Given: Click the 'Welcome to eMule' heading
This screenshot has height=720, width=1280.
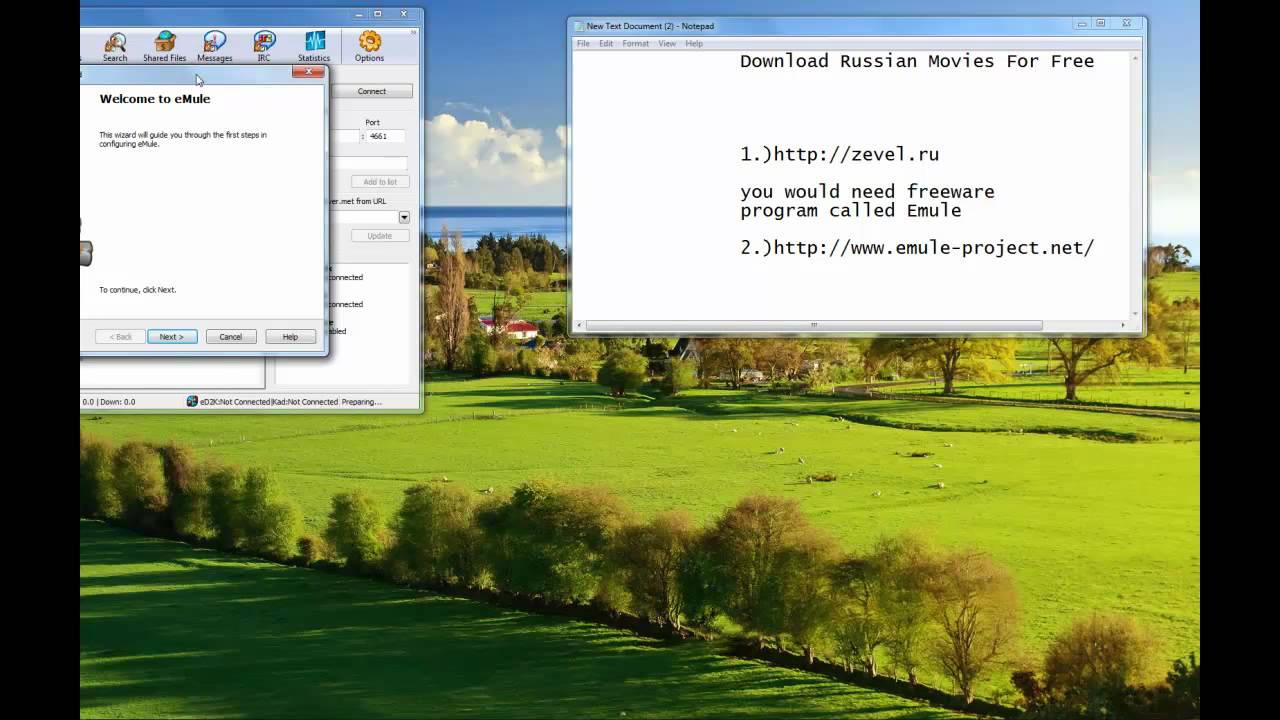Looking at the screenshot, I should 155,99.
